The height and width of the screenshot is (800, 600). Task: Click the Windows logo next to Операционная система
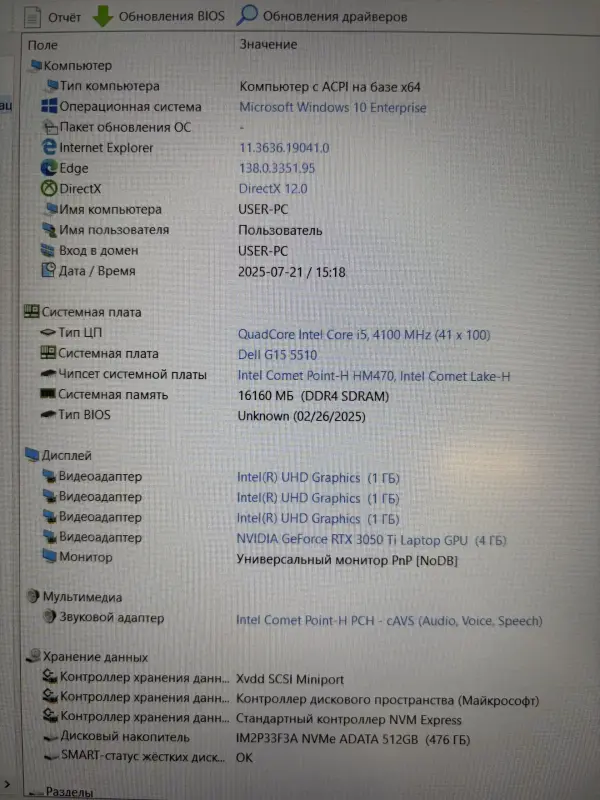pyautogui.click(x=49, y=106)
